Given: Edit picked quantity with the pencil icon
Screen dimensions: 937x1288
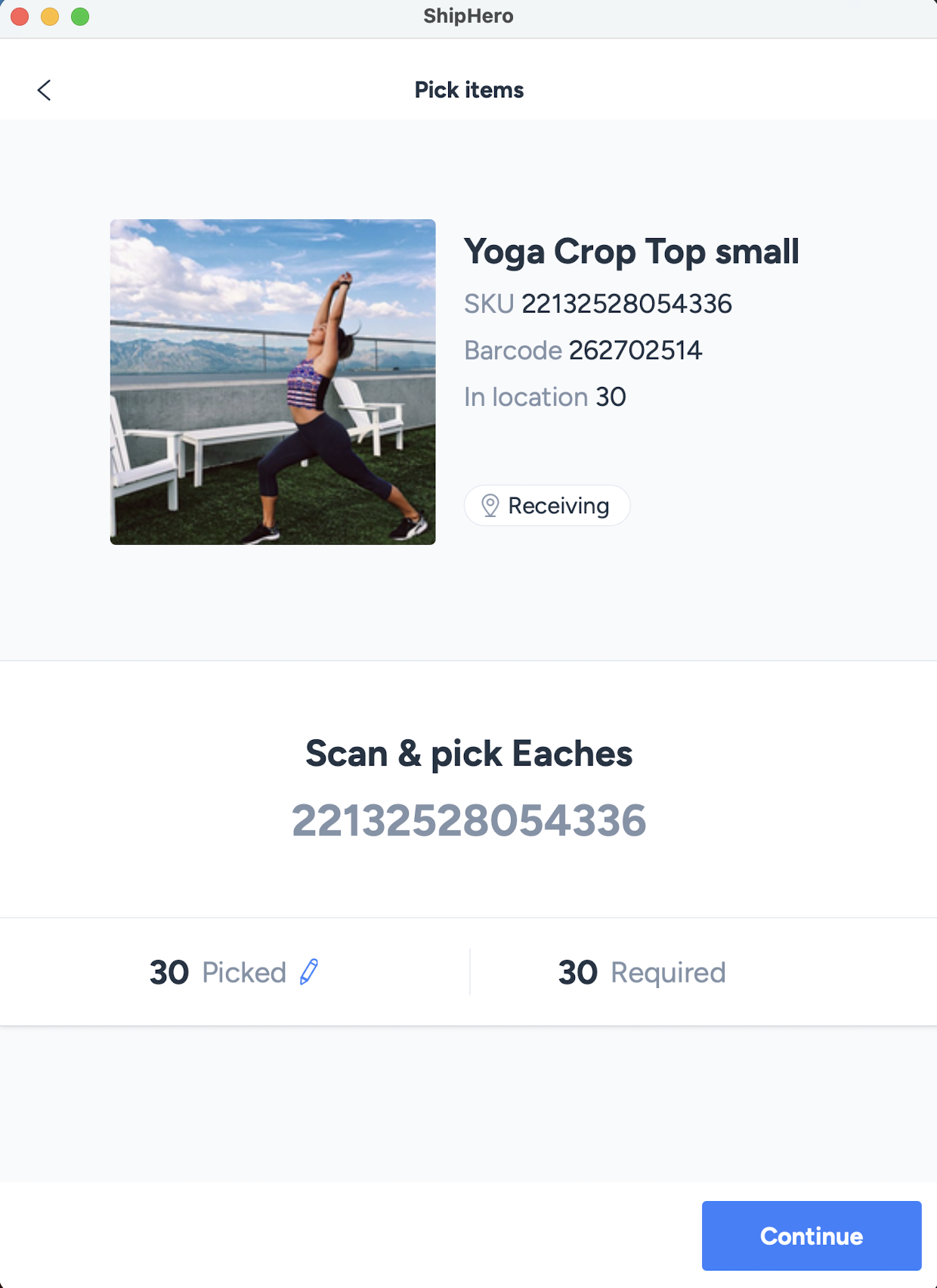Looking at the screenshot, I should 309,972.
